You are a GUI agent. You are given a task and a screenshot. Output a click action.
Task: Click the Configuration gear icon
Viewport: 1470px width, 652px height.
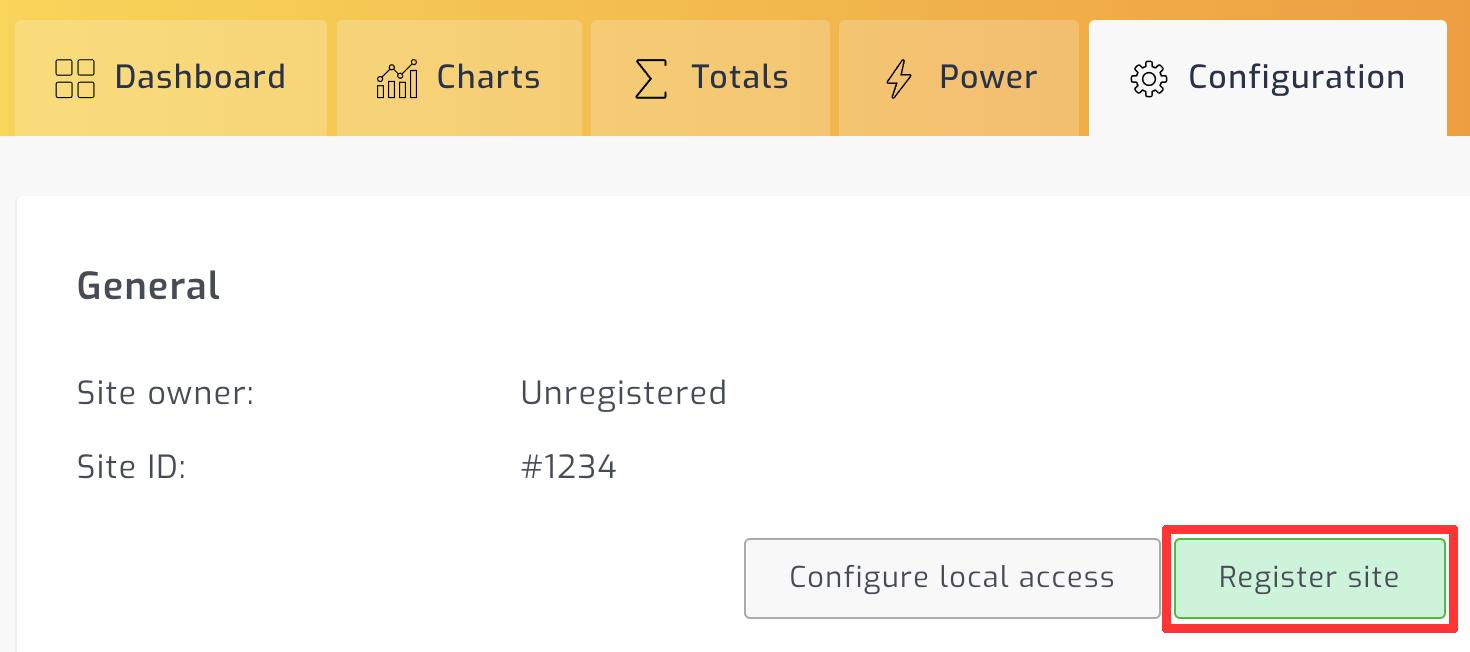1149,78
